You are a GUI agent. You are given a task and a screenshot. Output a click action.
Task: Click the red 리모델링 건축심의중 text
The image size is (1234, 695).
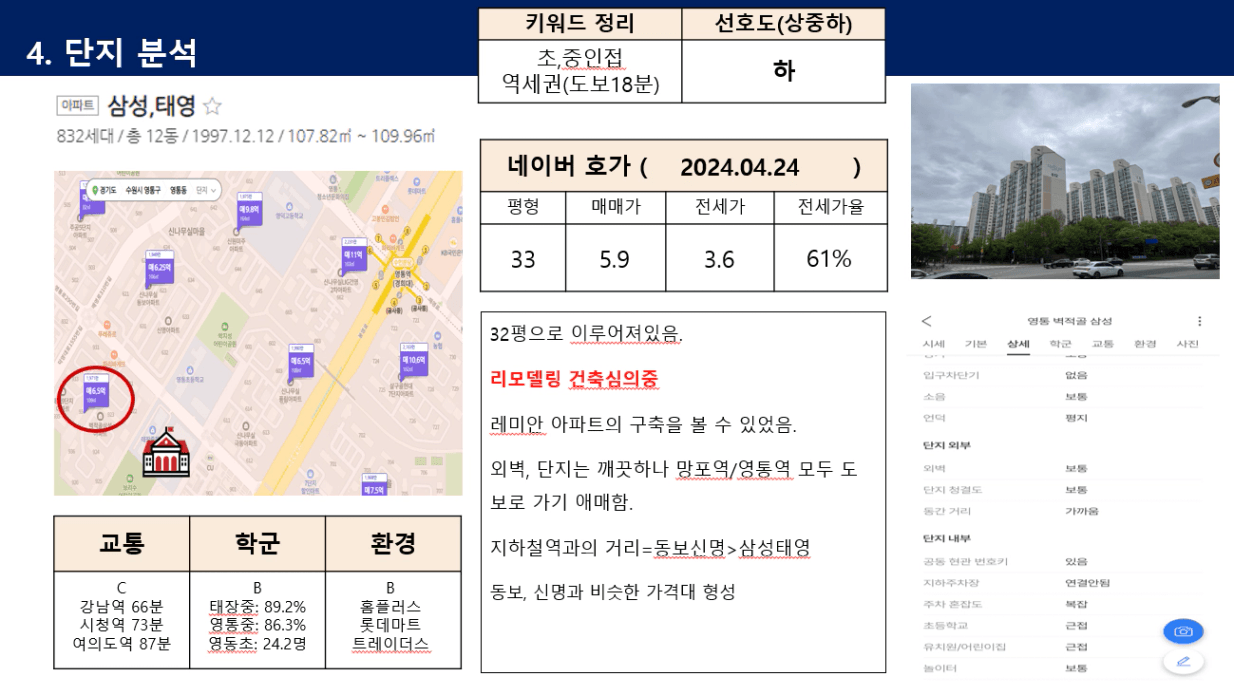point(574,378)
